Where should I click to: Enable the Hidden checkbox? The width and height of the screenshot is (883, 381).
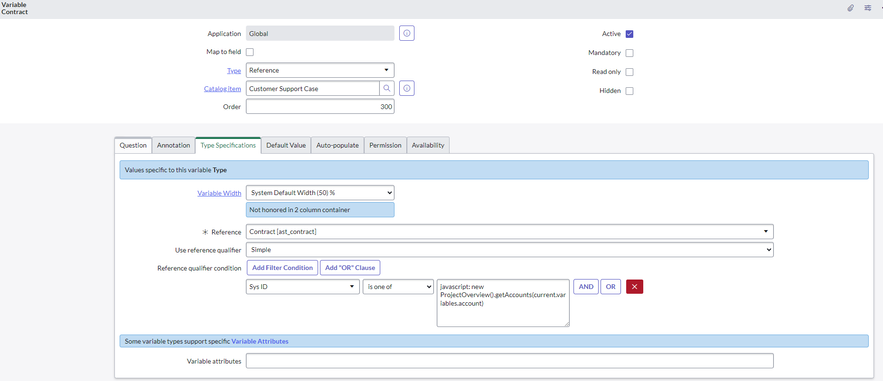[630, 91]
